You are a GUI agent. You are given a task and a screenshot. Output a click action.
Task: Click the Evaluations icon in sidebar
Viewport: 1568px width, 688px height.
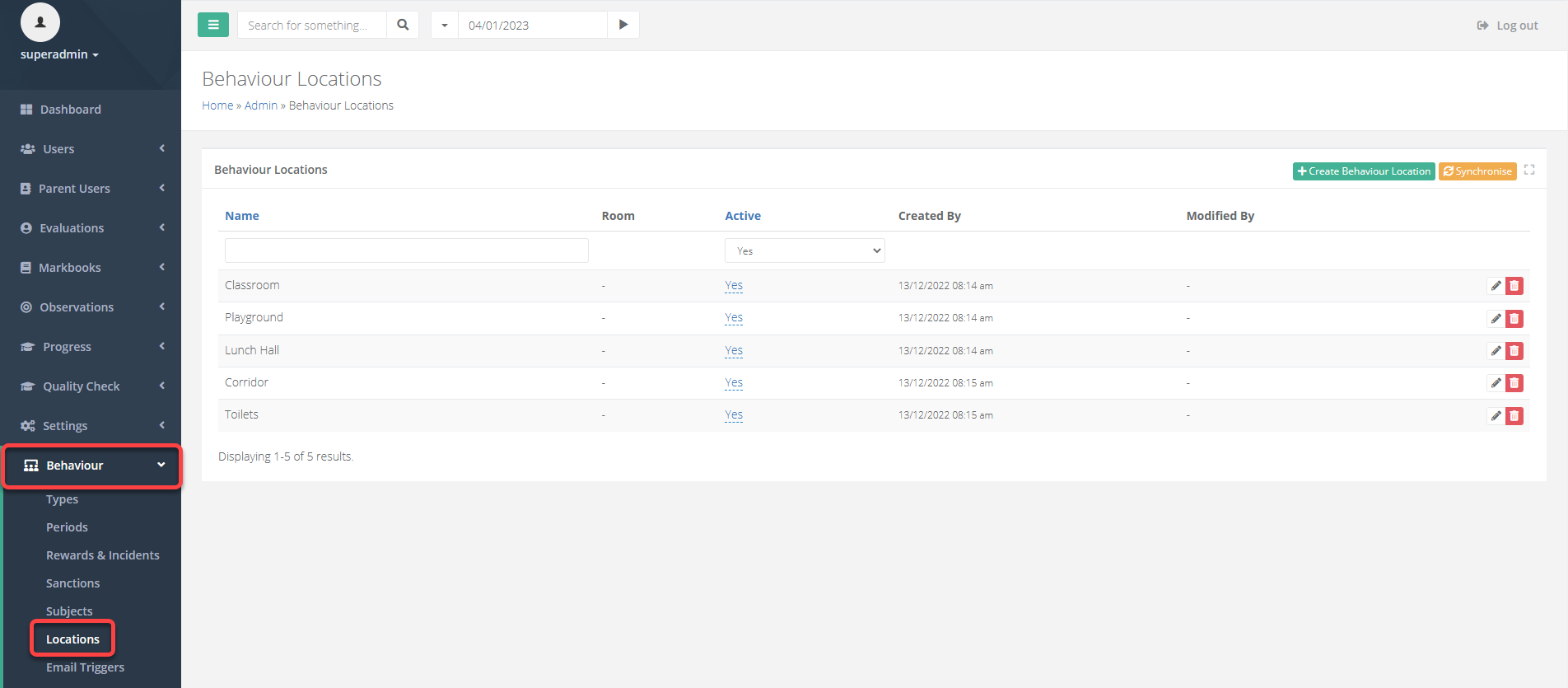[x=26, y=228]
